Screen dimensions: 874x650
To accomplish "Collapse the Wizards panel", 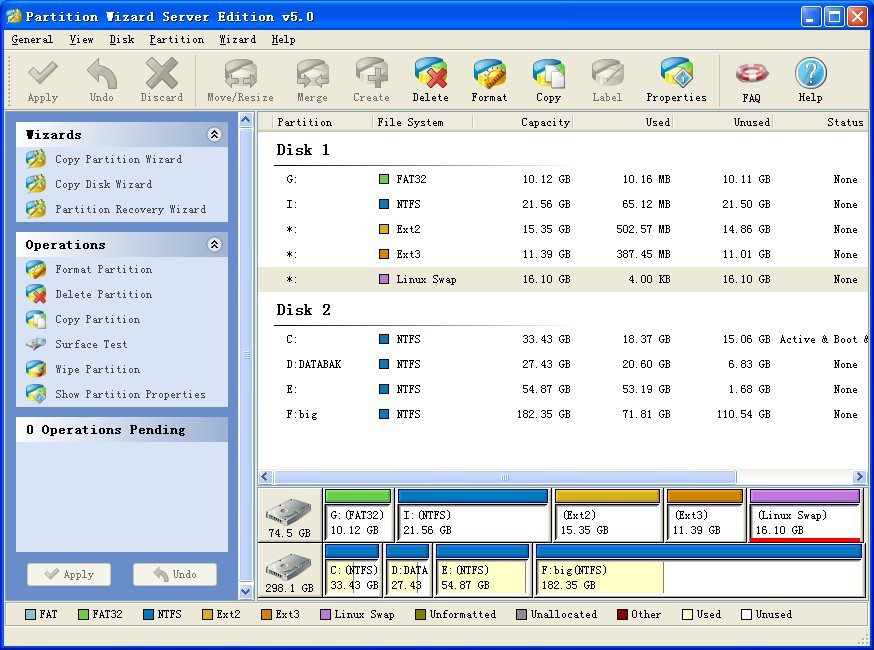I will click(215, 134).
